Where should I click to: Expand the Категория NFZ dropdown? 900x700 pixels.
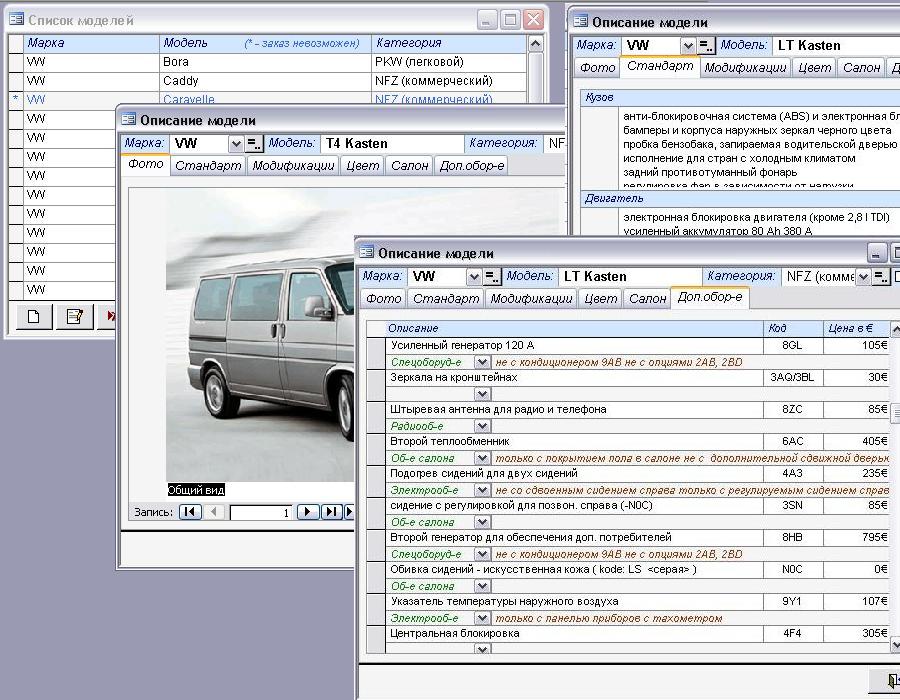click(x=862, y=277)
